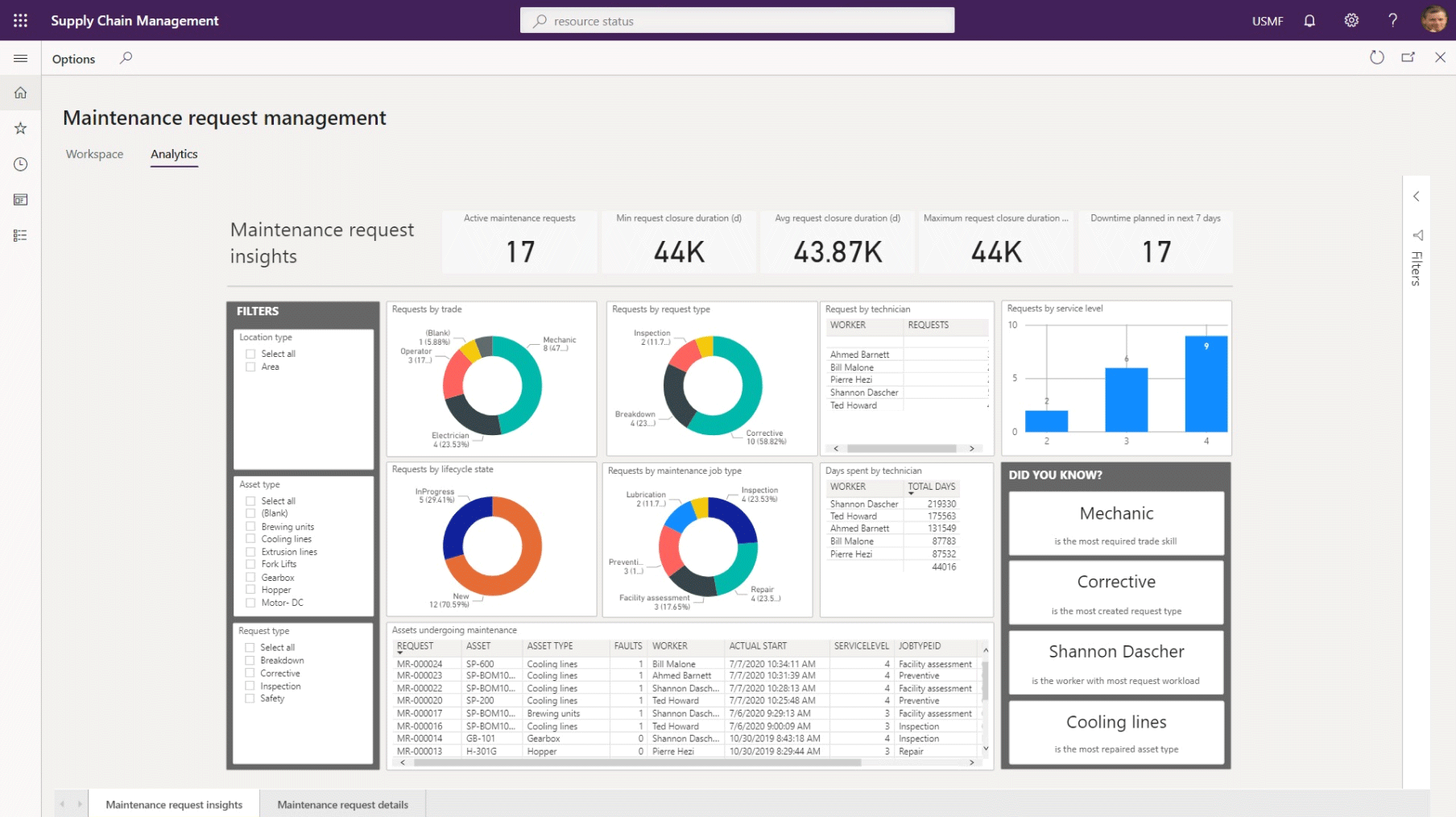1456x817 pixels.
Task: Open the Workspaces icon in sidebar
Action: [x=21, y=200]
